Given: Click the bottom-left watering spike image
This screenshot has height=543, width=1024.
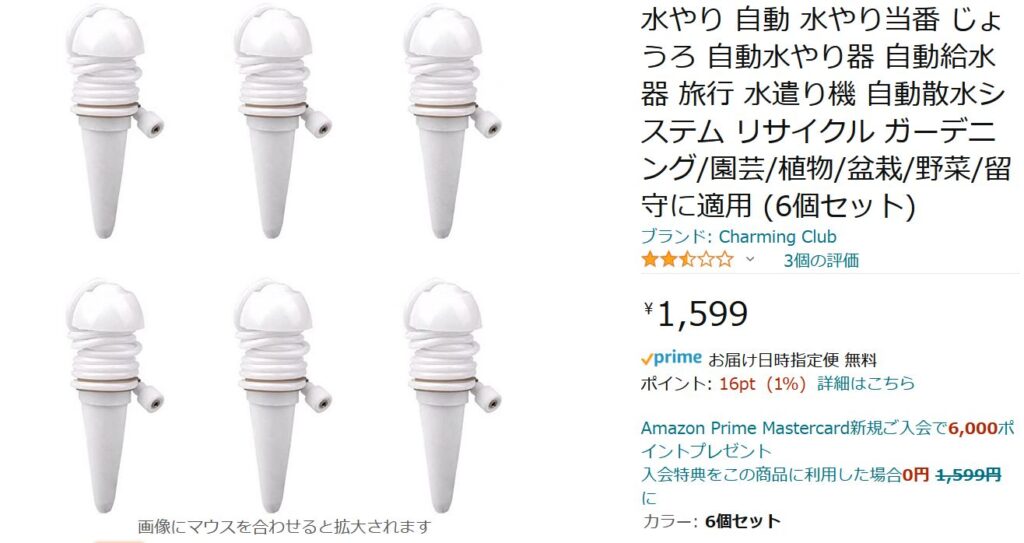Looking at the screenshot, I should point(116,396).
